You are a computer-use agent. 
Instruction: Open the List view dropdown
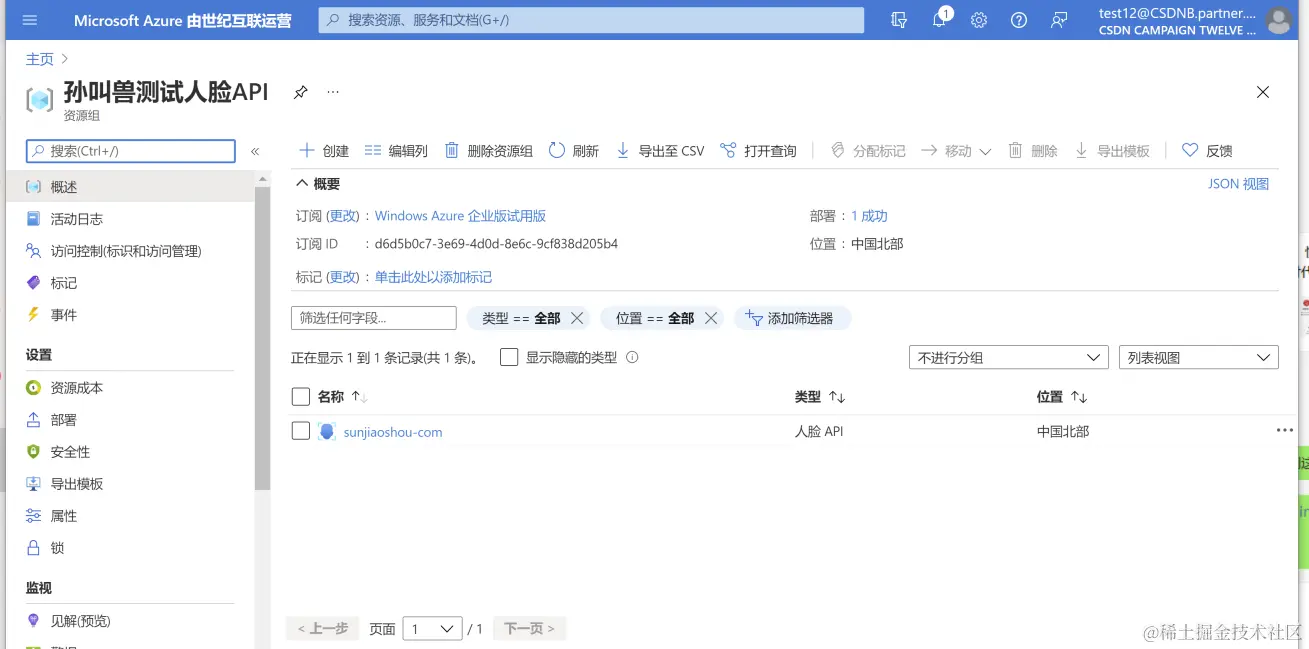1199,357
